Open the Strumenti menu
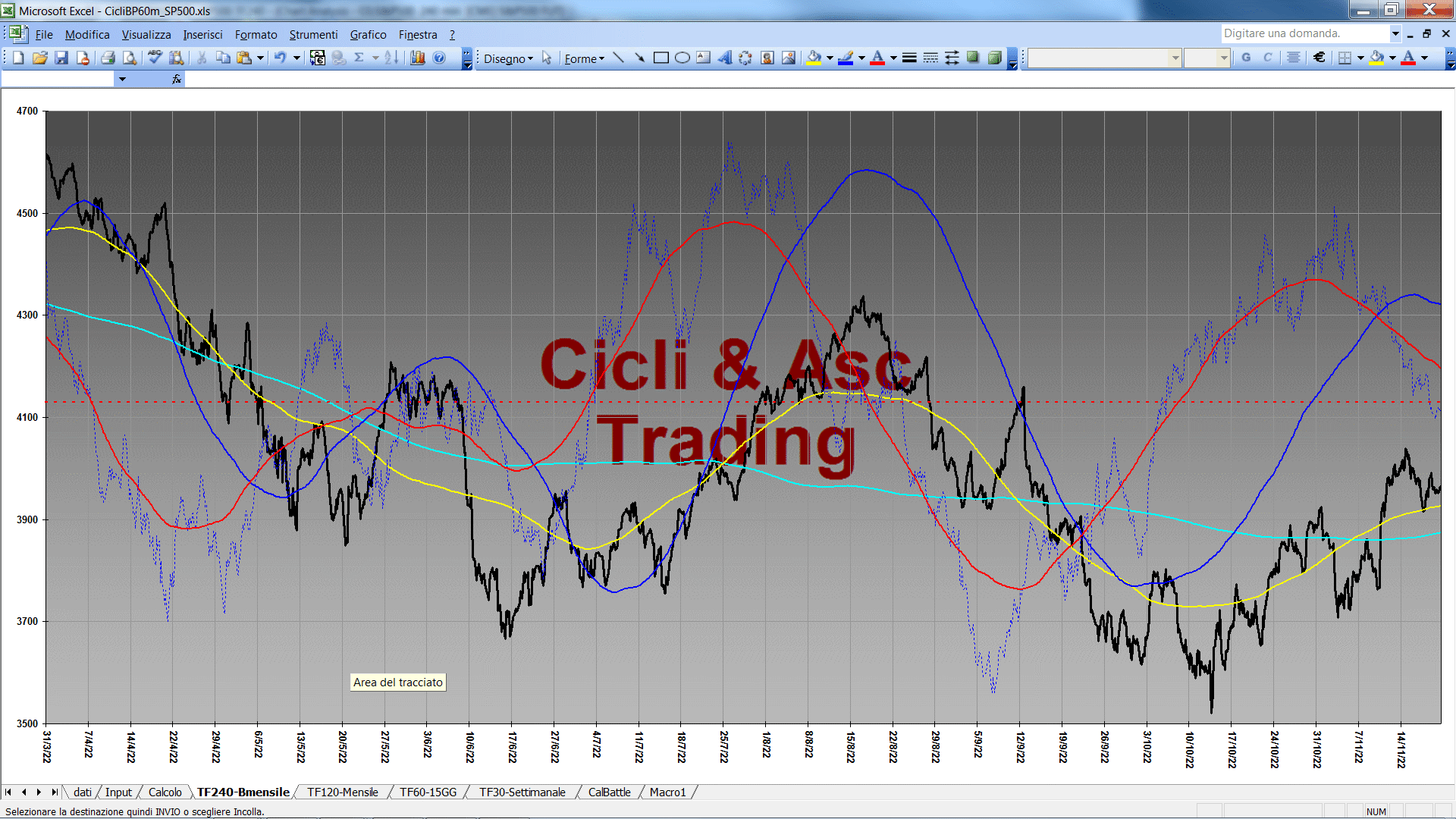 pyautogui.click(x=313, y=35)
